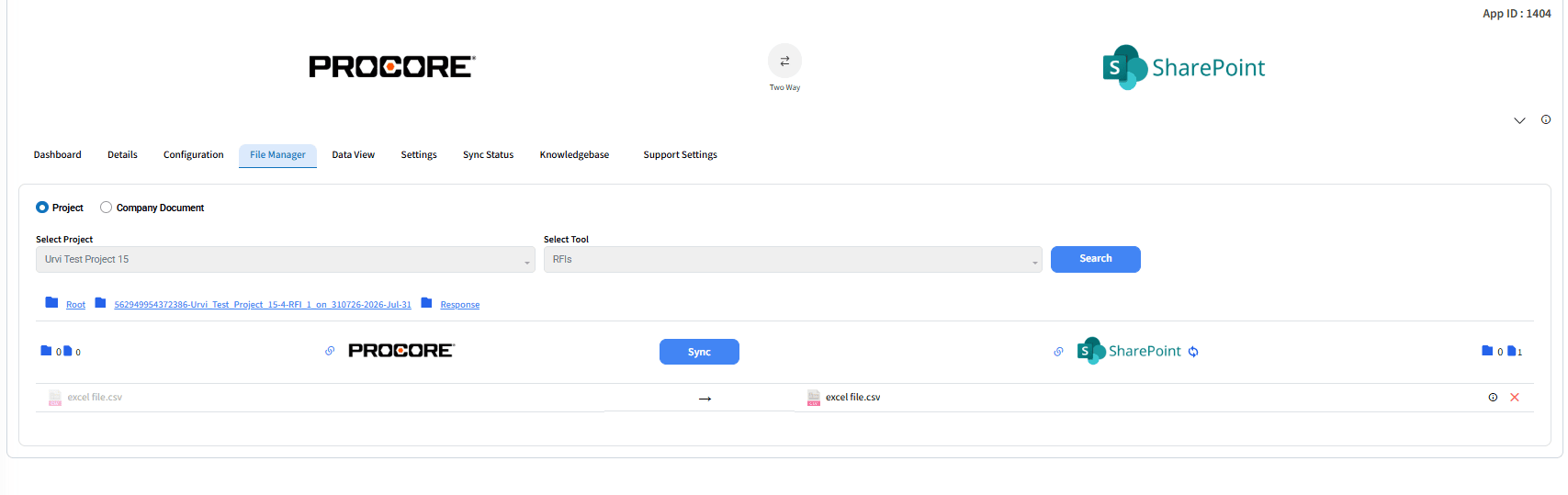
Task: Open the Details tab
Action: pyautogui.click(x=122, y=155)
